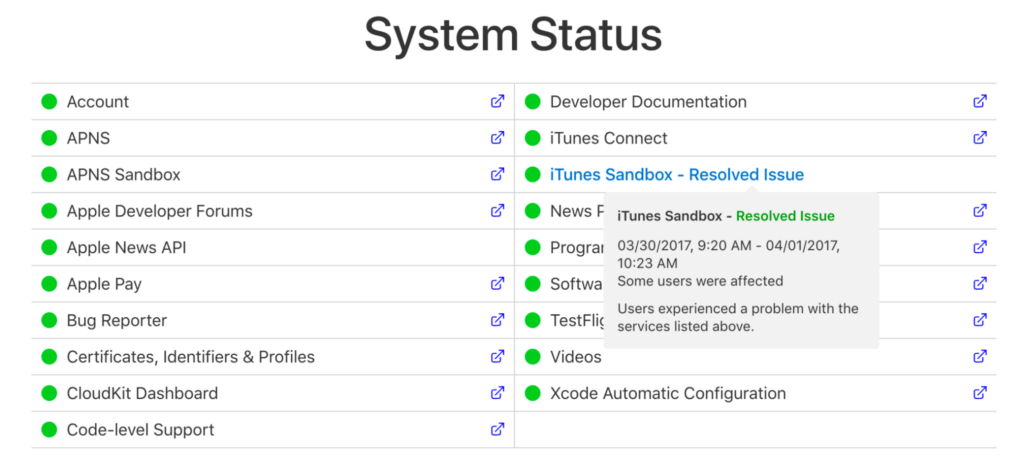
Task: Open APNS Sandbox external link icon
Action: click(x=497, y=174)
